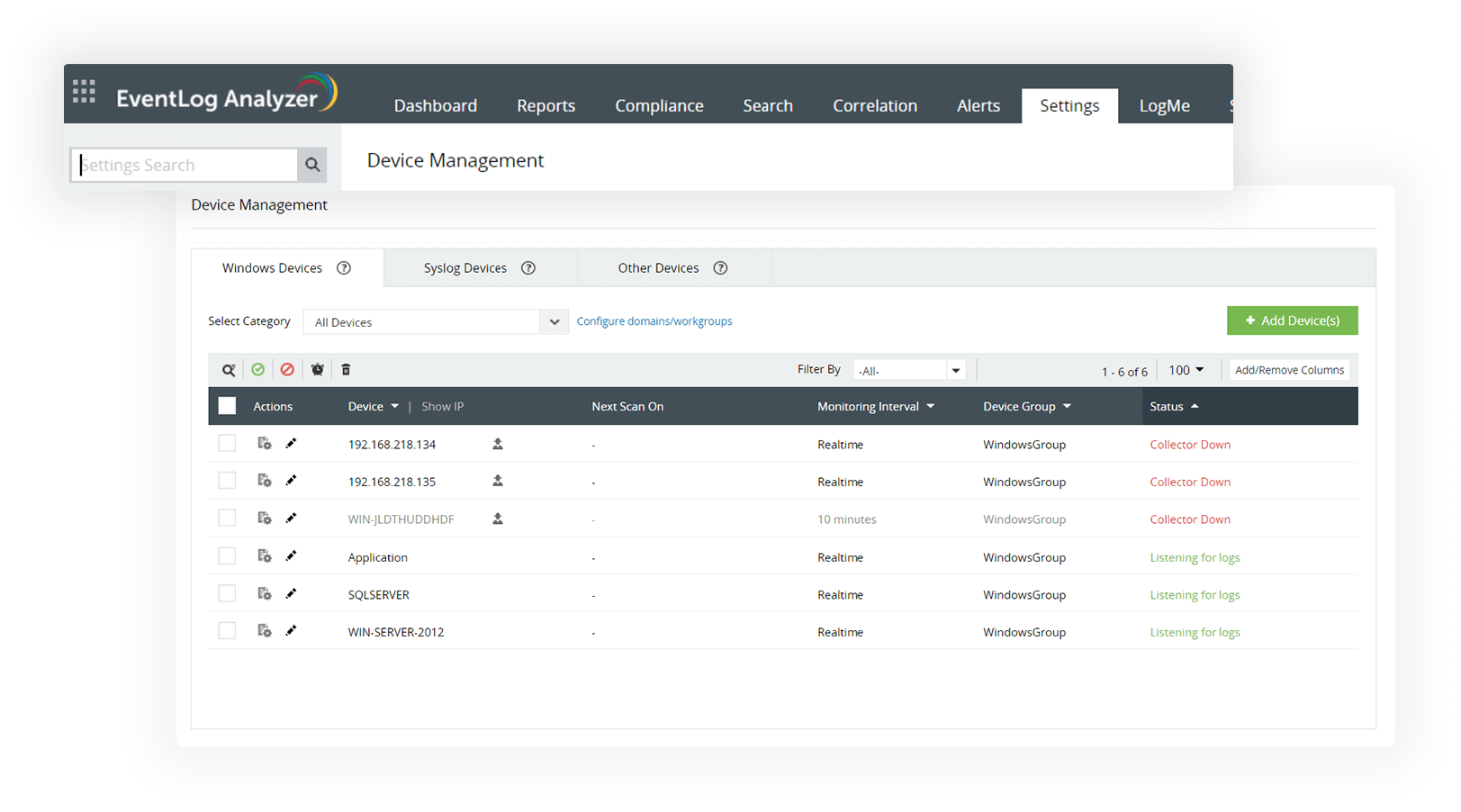The width and height of the screenshot is (1461, 812).
Task: Sort table by Status column
Action: point(1174,407)
